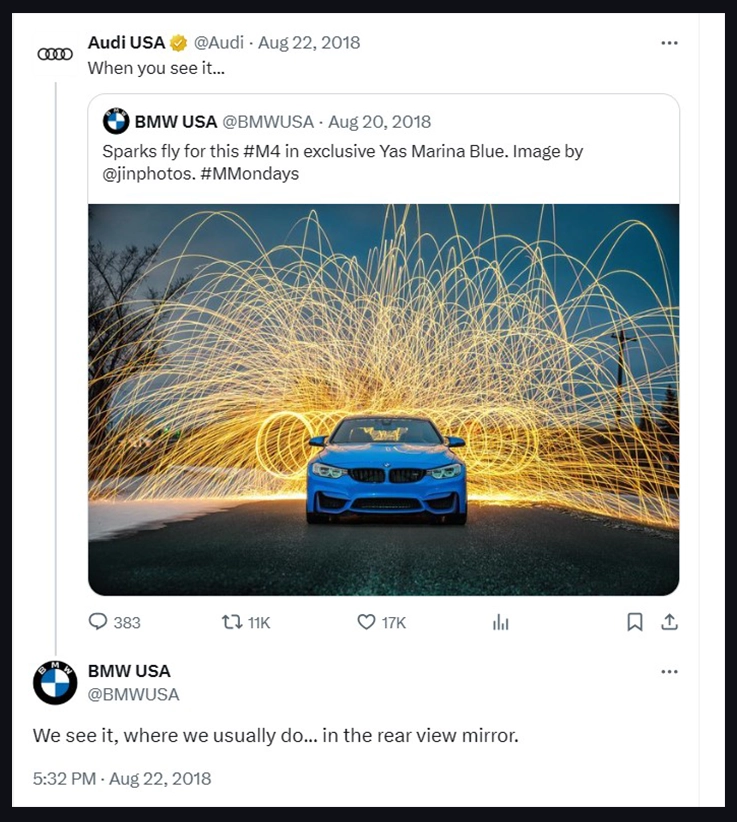Viewport: 737px width, 822px height.
Task: Click the share upload icon
Action: point(669,622)
